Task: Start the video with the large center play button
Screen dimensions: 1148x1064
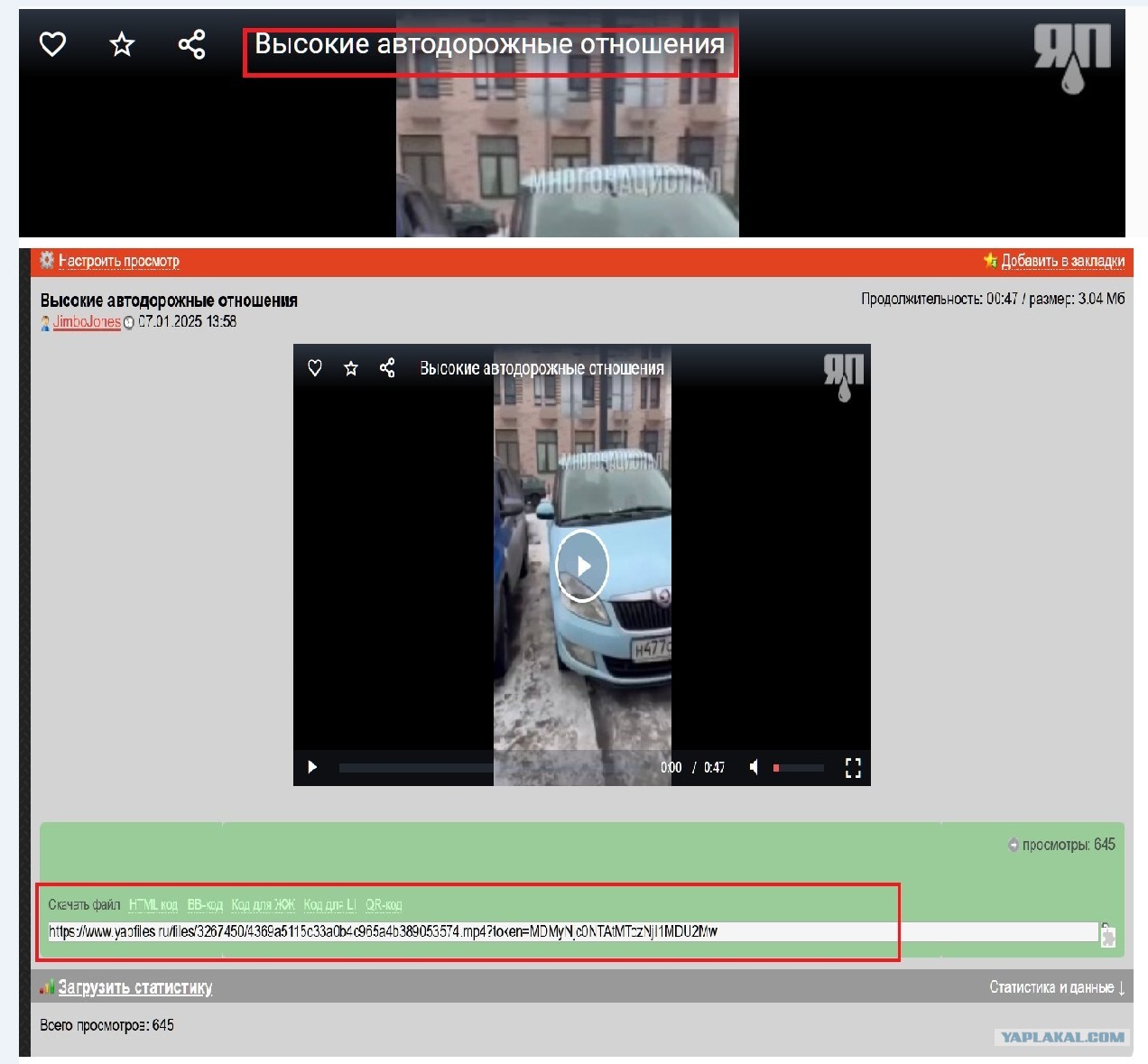Action: point(582,566)
